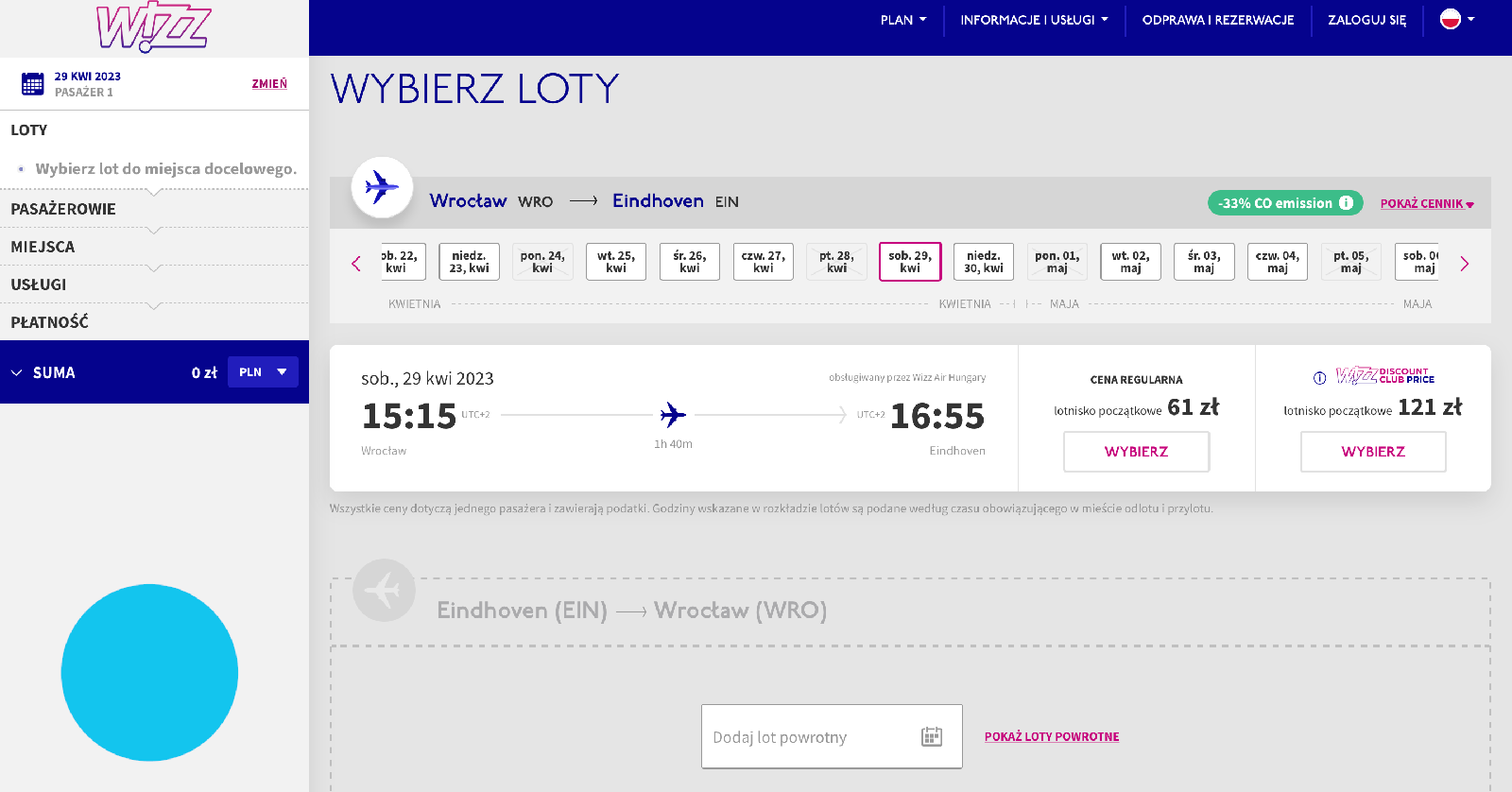This screenshot has height=792, width=1512.
Task: Open the PLAN dropdown menu
Action: coord(903,20)
